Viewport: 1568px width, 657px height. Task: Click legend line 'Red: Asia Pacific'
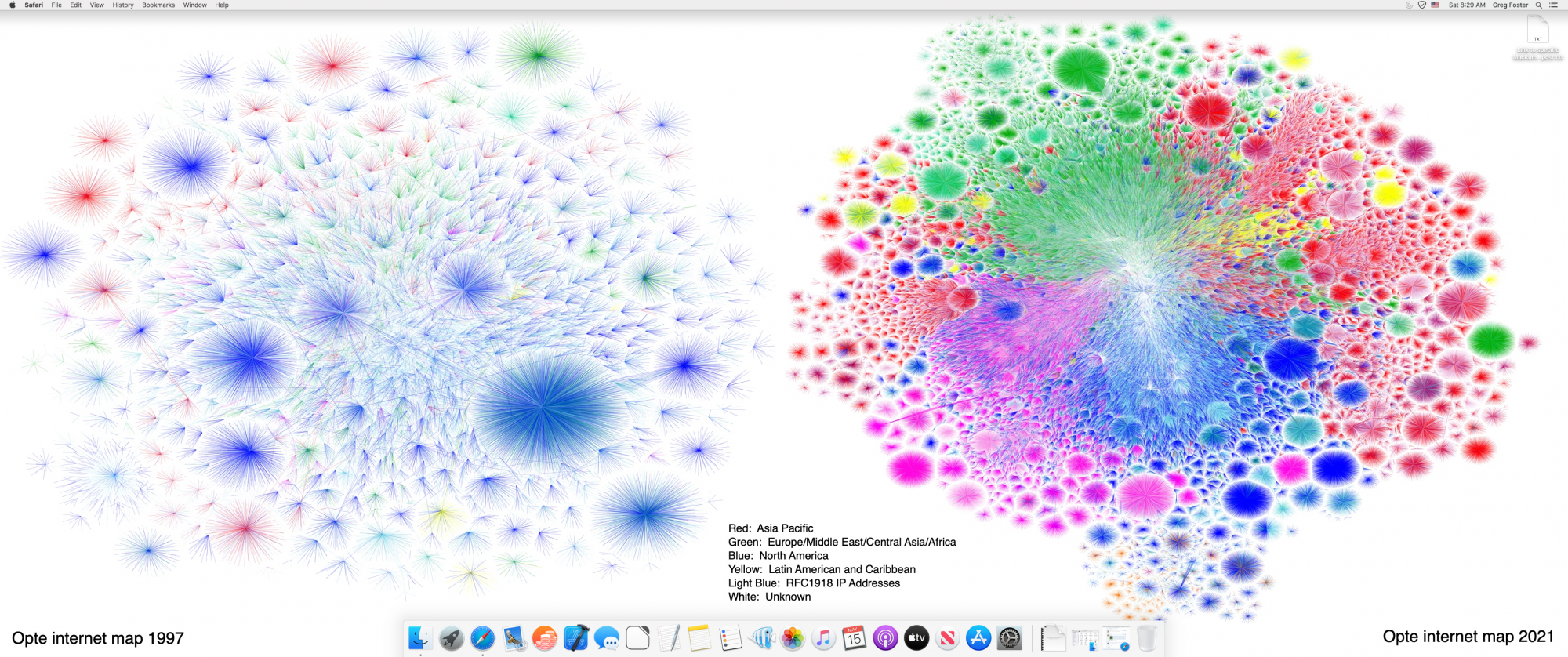(x=771, y=528)
